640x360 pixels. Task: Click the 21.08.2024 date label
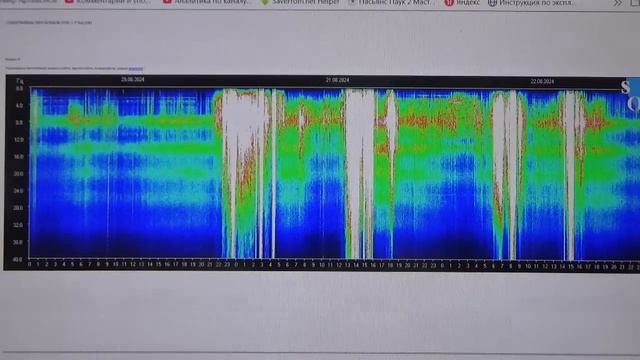(x=337, y=80)
